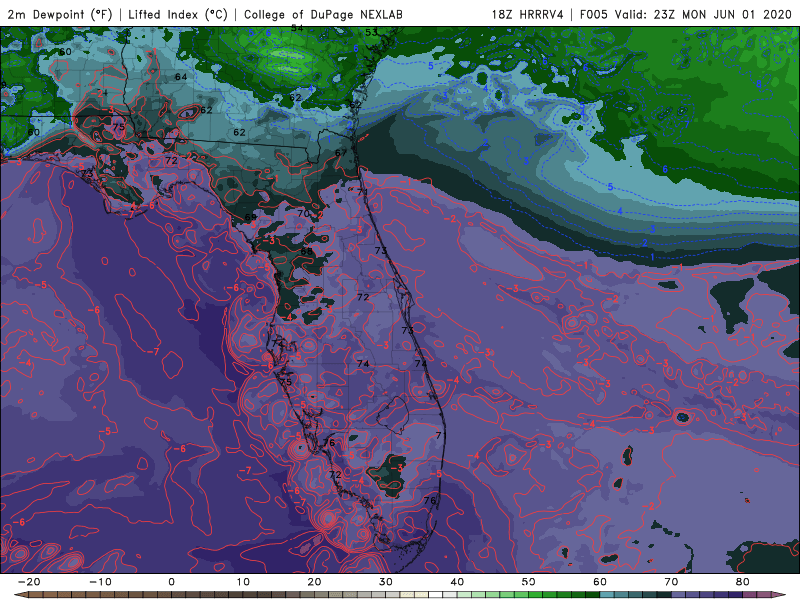This screenshot has width=800, height=600.
Task: Click the dewpoint value 69 on the map
Action: pyautogui.click(x=251, y=217)
